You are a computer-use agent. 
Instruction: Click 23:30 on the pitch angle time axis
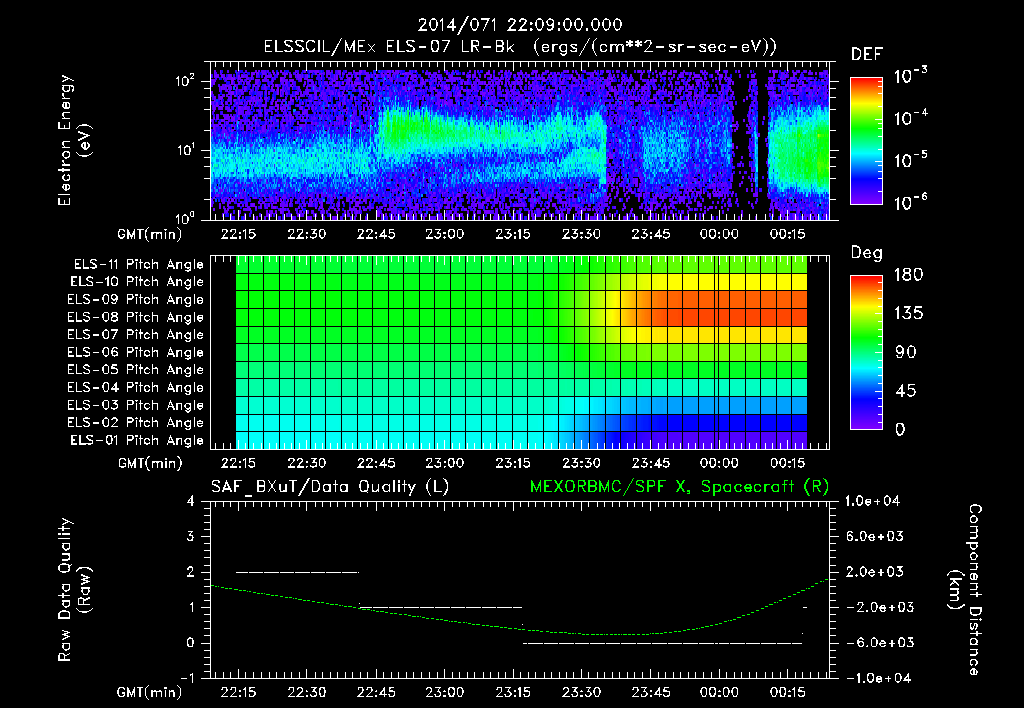(x=581, y=463)
